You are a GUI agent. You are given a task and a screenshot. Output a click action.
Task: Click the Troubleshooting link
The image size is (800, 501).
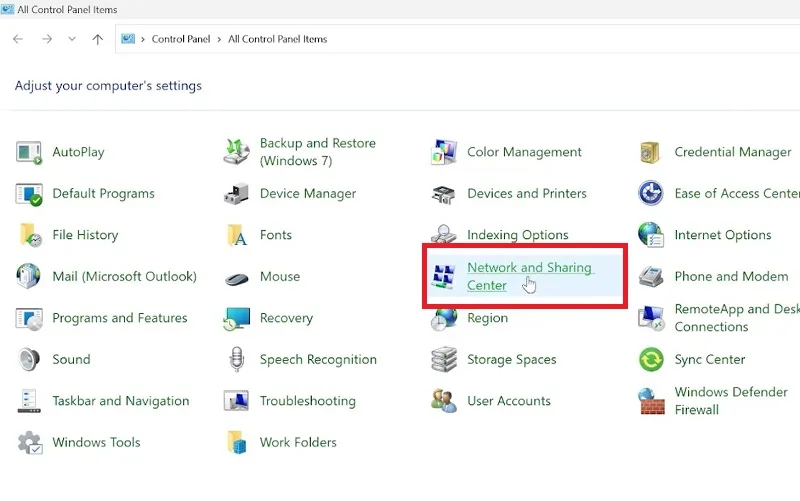tap(308, 401)
